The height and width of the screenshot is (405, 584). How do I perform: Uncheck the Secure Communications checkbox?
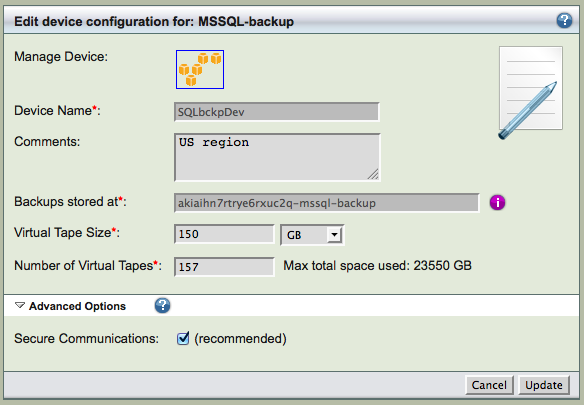183,338
